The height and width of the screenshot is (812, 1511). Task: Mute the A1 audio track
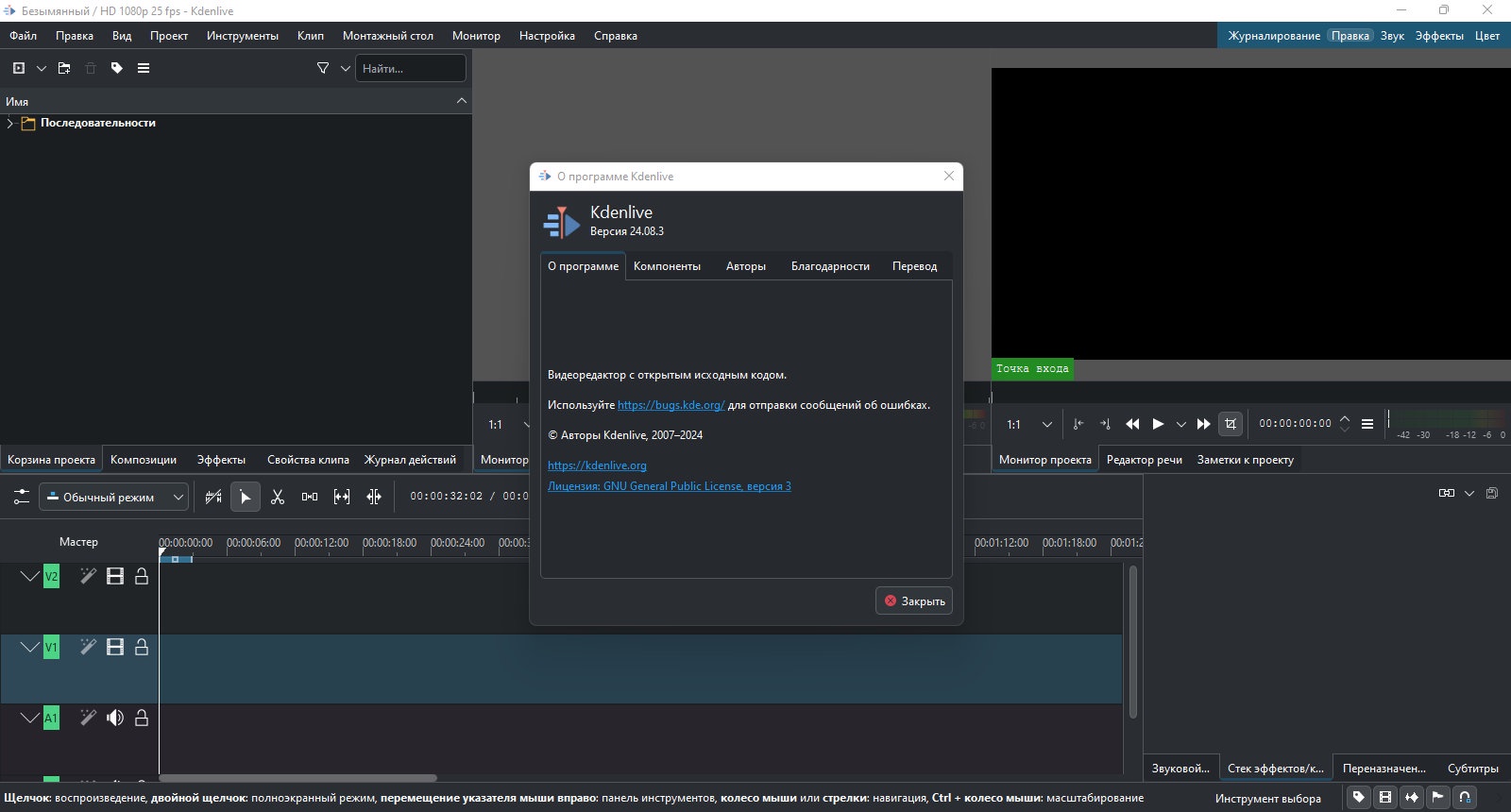(x=115, y=718)
